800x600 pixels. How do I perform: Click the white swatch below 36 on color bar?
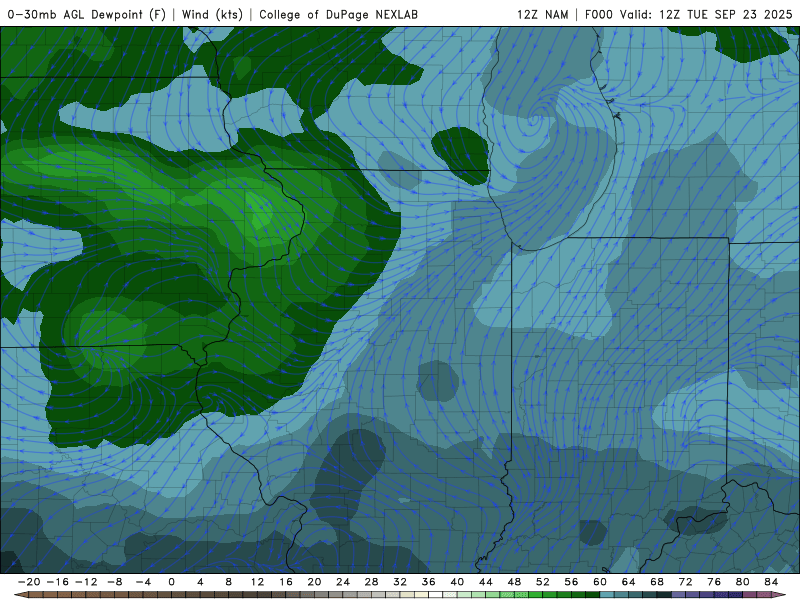coord(436,595)
